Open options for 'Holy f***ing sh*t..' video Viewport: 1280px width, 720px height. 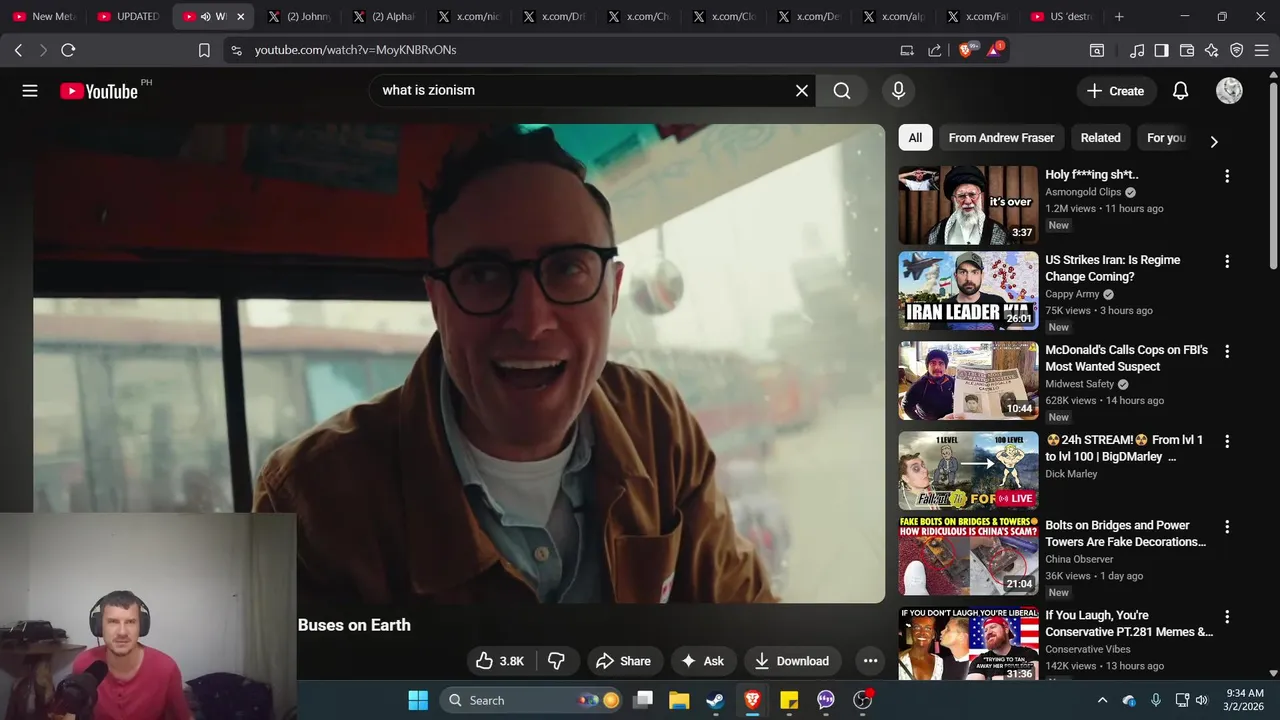1227,176
